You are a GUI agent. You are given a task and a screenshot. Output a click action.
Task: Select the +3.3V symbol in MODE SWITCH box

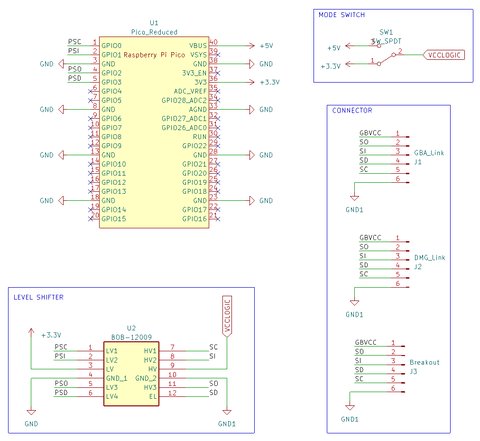point(336,65)
